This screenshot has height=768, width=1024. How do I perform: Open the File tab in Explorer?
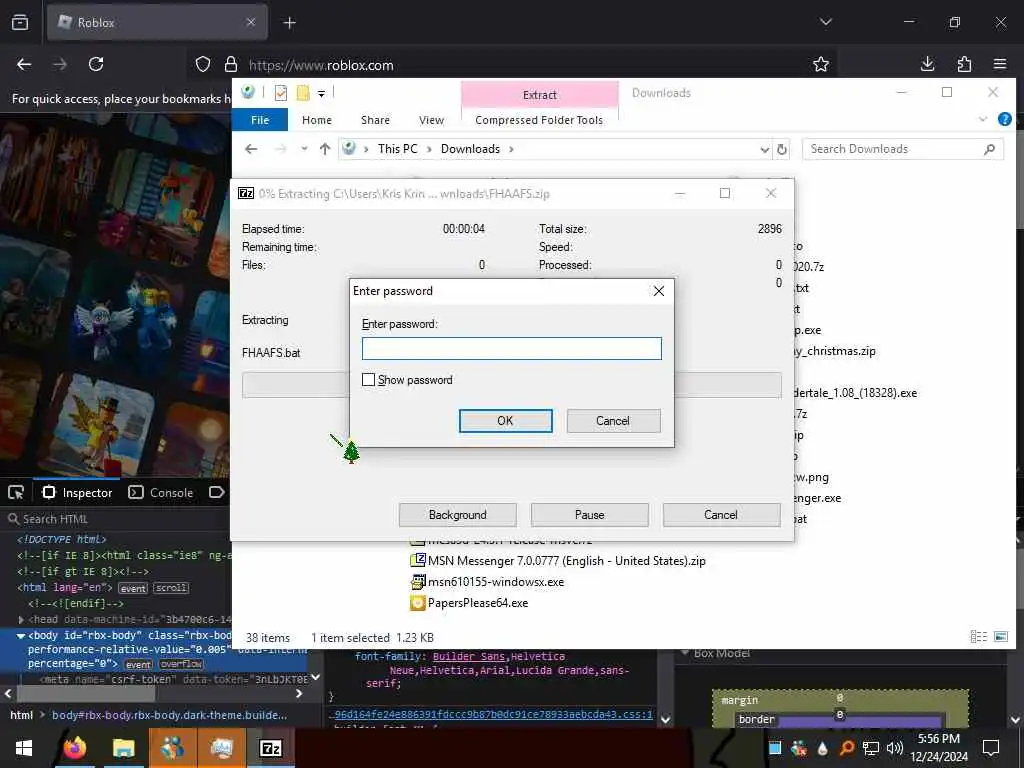click(260, 120)
